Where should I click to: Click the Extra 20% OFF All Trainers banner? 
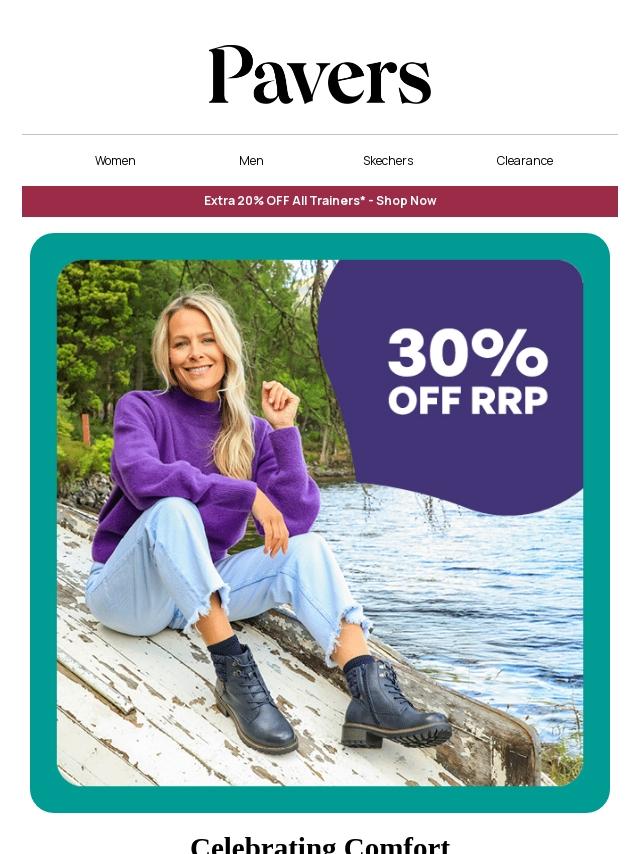click(320, 201)
